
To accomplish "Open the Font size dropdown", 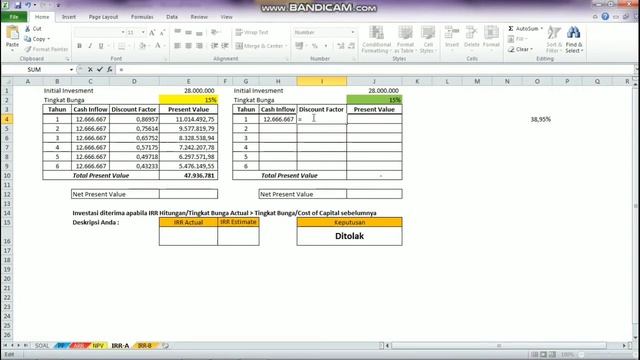I will (143, 32).
